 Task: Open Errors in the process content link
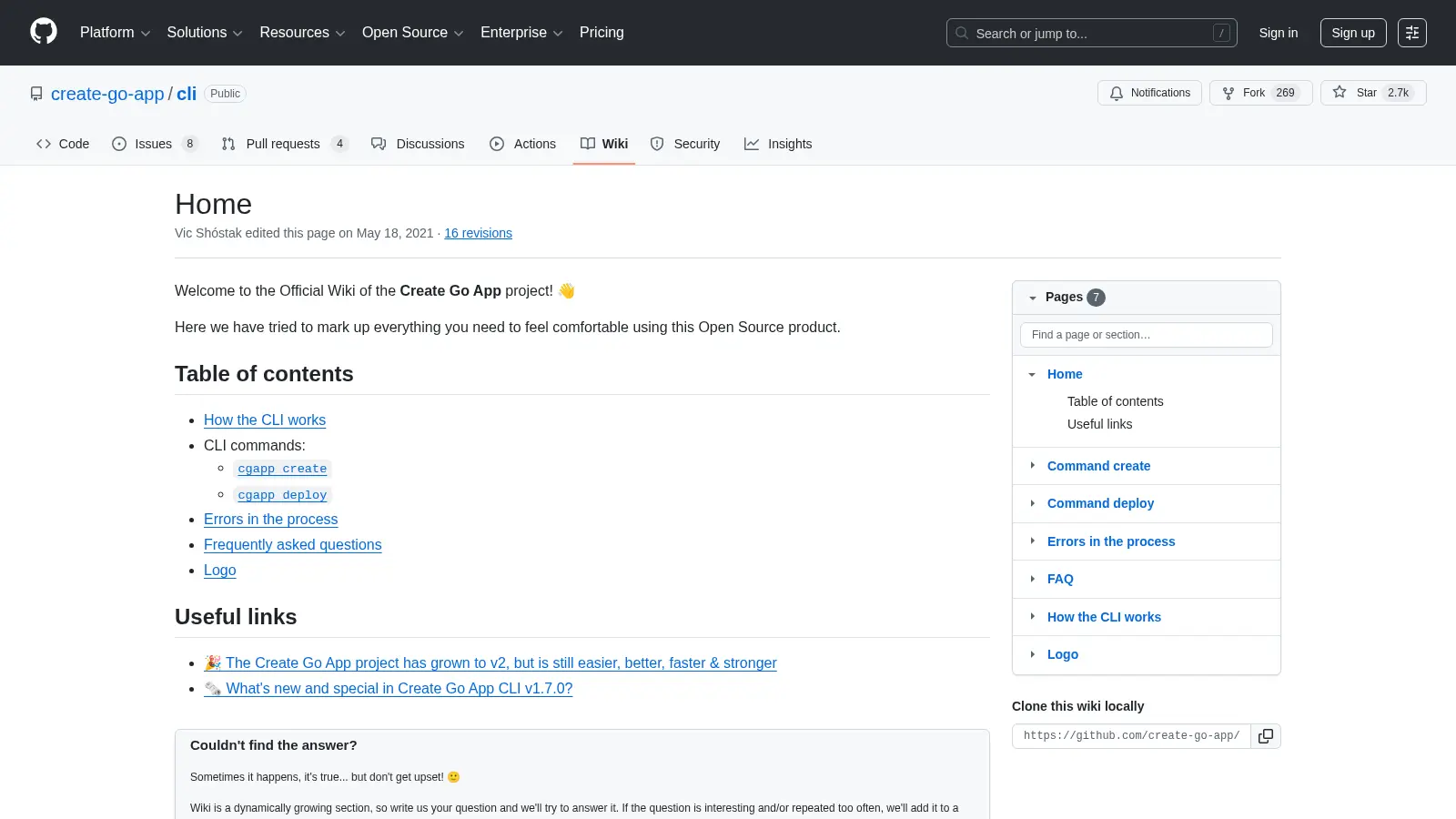tap(270, 519)
